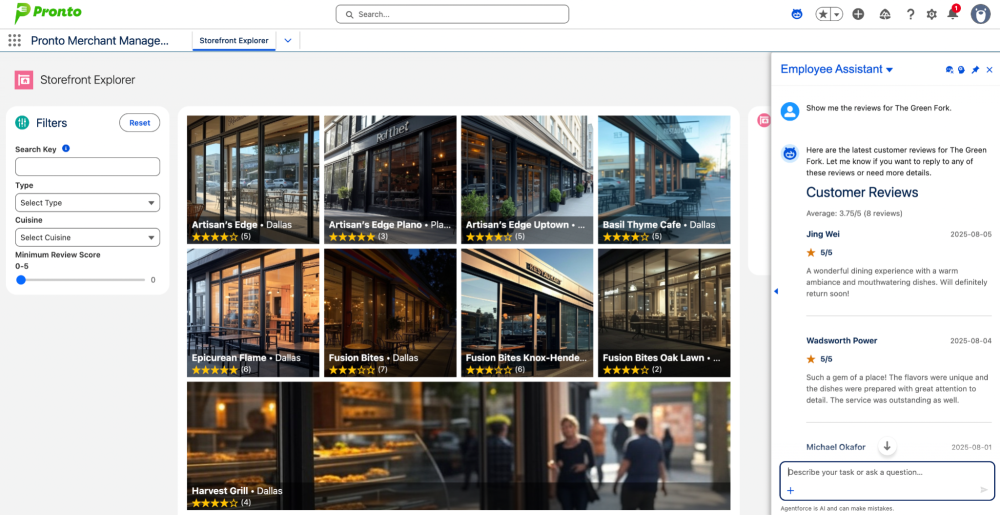Click Jing Wei's star rating icon
1000x515 pixels.
811,252
